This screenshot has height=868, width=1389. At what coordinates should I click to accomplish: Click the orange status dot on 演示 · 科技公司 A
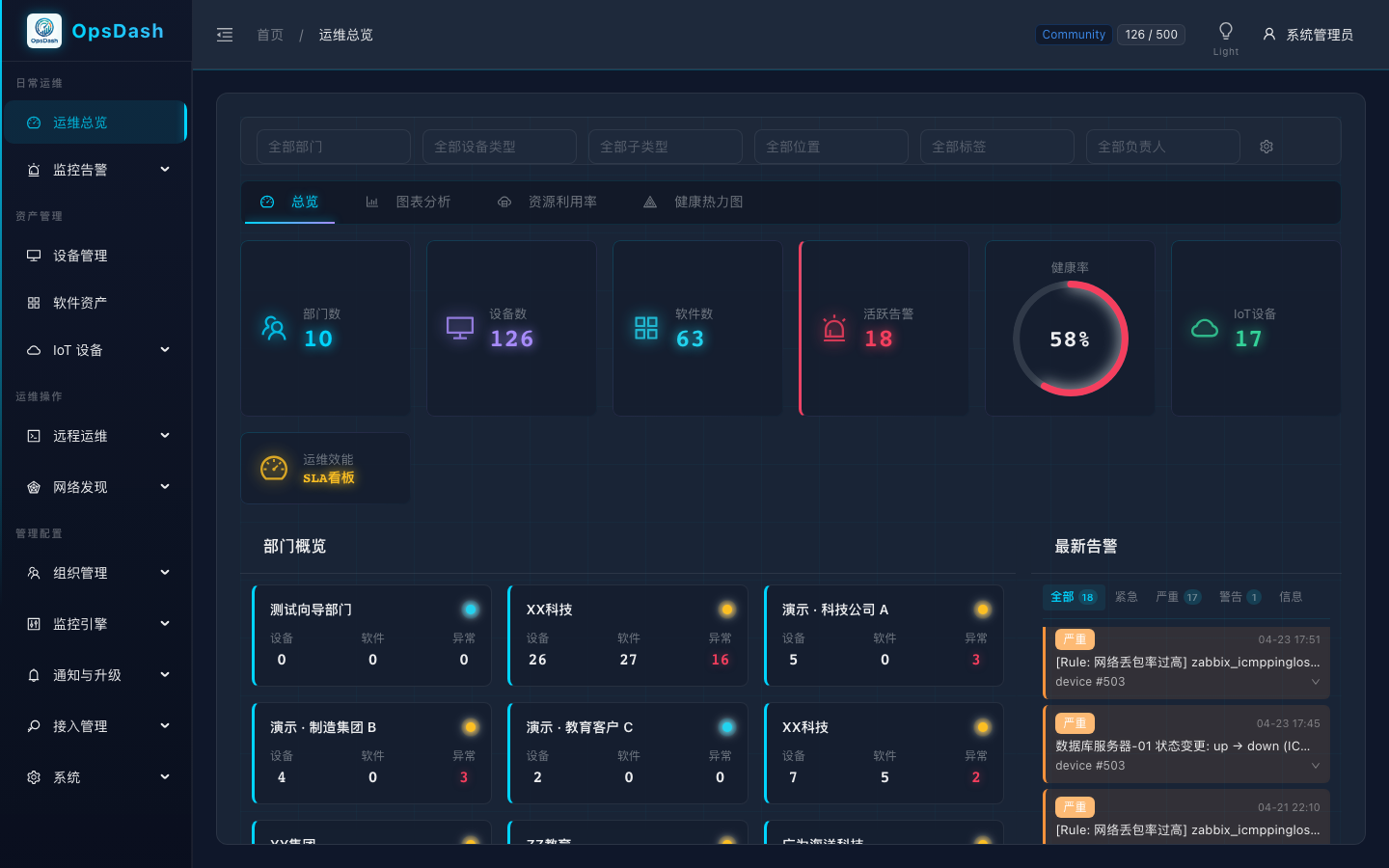[983, 610]
